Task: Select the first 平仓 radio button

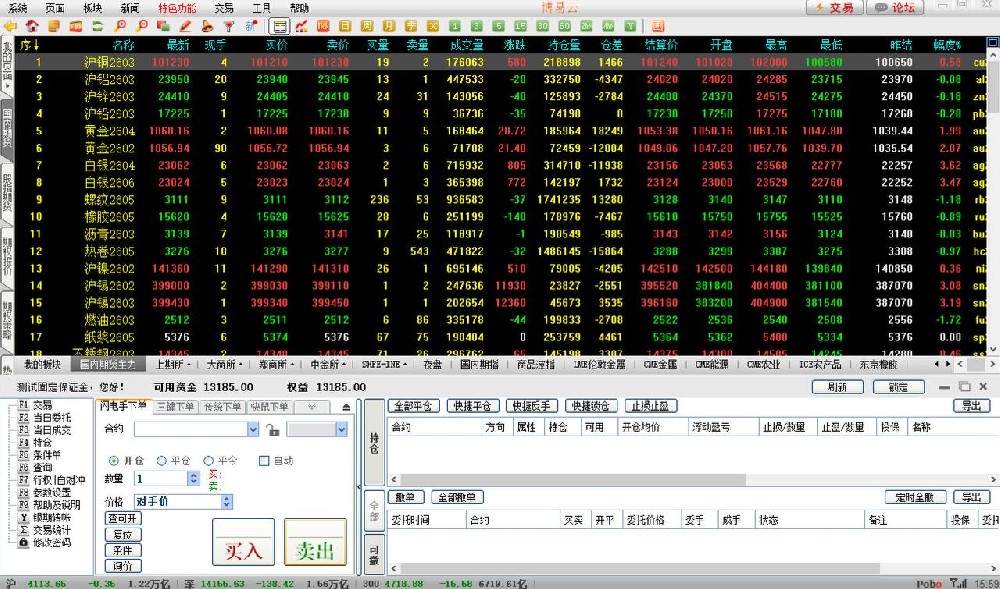Action: pos(161,461)
